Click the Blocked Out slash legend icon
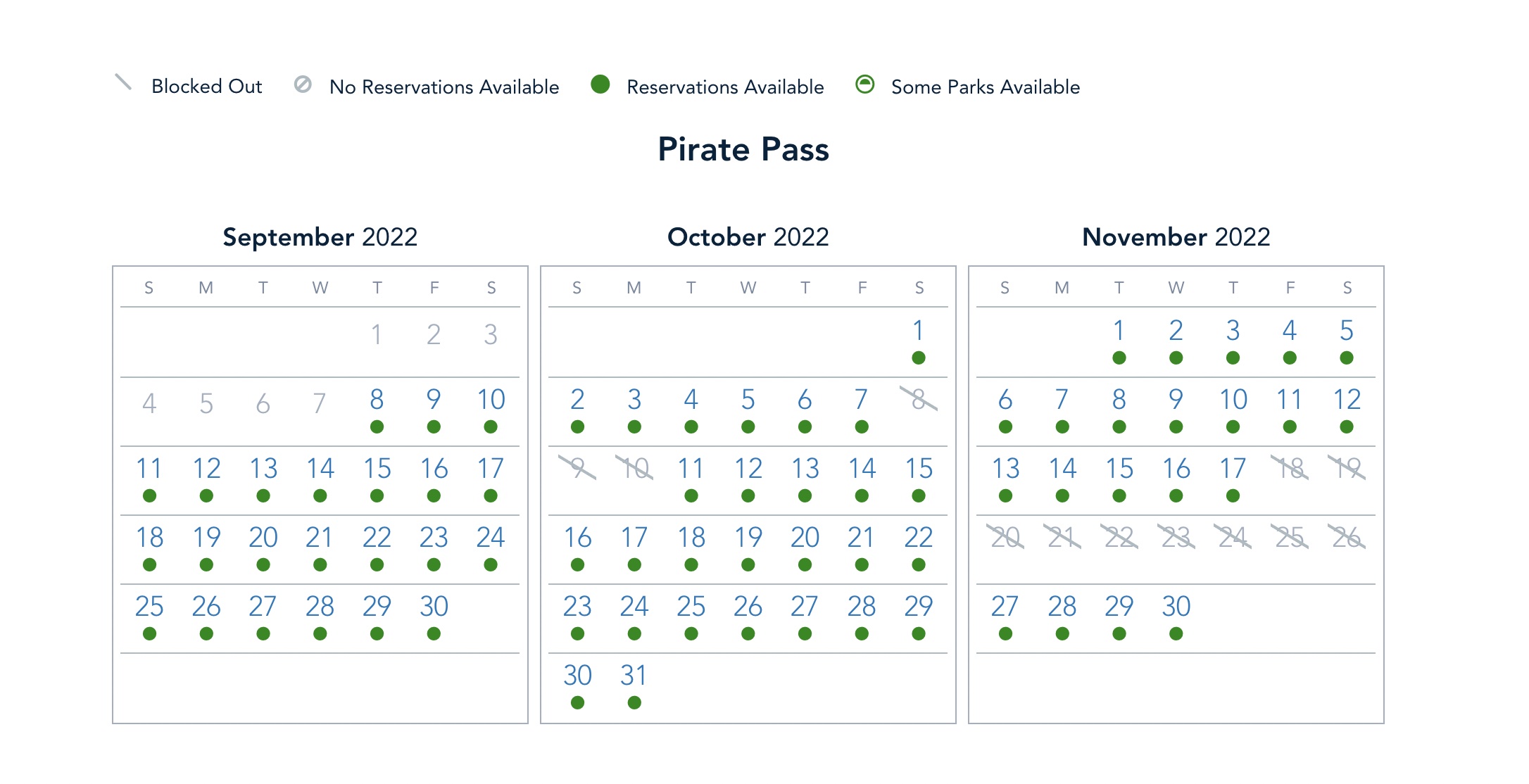The image size is (1529, 784). 123,82
